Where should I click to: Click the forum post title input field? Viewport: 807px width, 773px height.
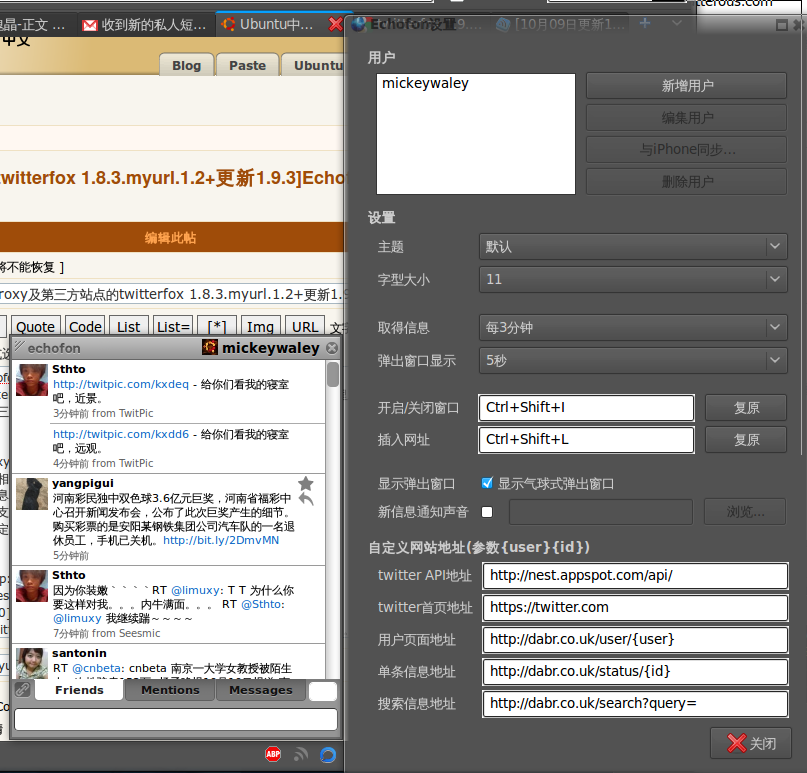click(173, 294)
